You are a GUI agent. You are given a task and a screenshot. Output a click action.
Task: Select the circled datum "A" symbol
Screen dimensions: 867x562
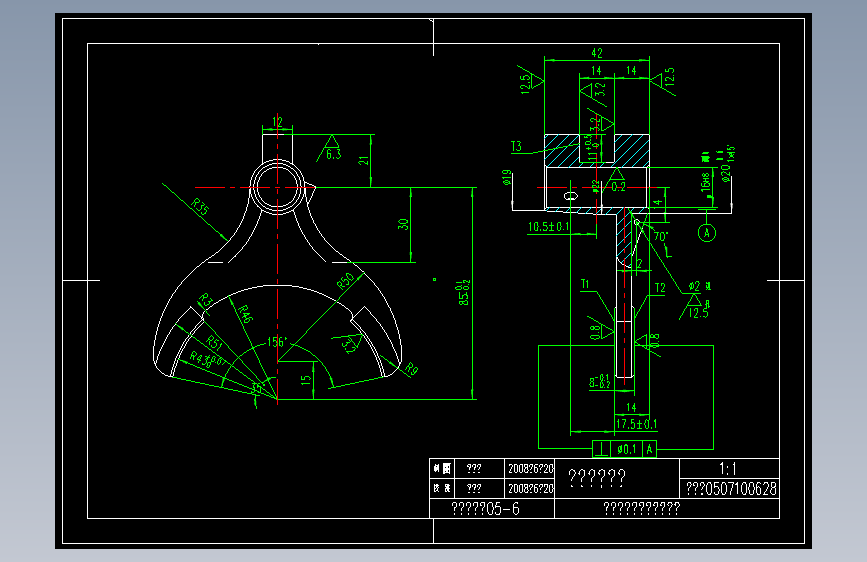(x=707, y=233)
